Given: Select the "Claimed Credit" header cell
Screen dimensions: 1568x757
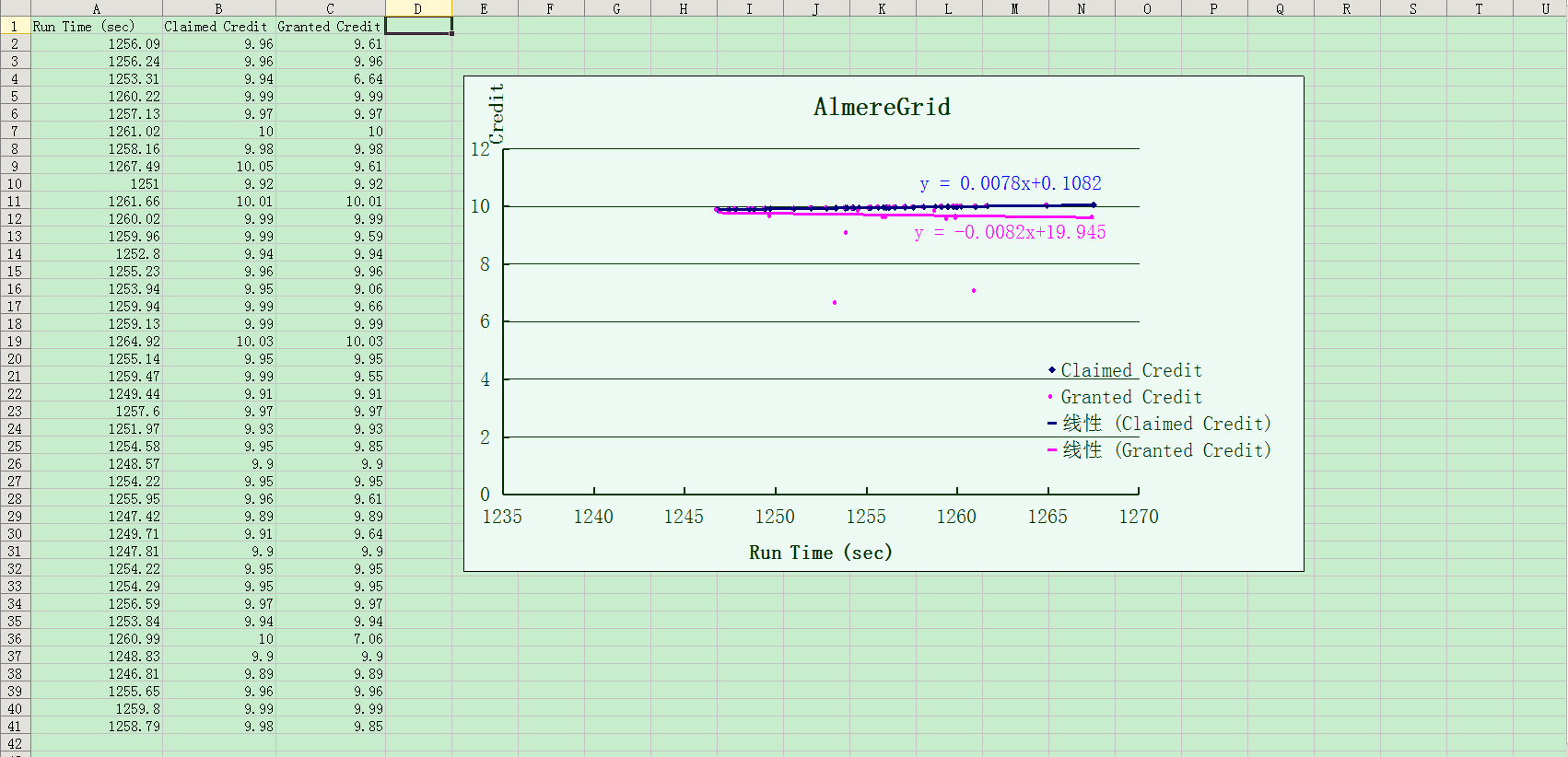Looking at the screenshot, I should point(218,26).
